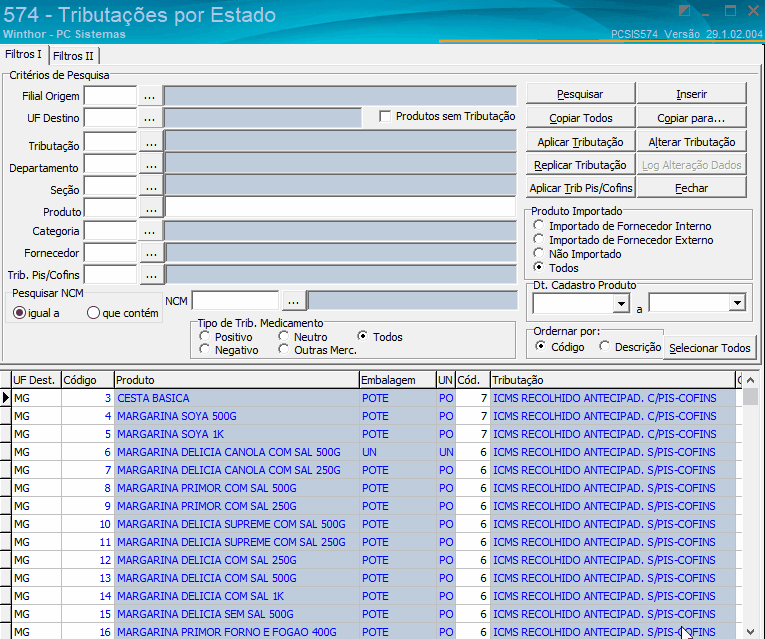This screenshot has width=765, height=639.
Task: Open Categoria lookup ellipsis button
Action: click(149, 231)
